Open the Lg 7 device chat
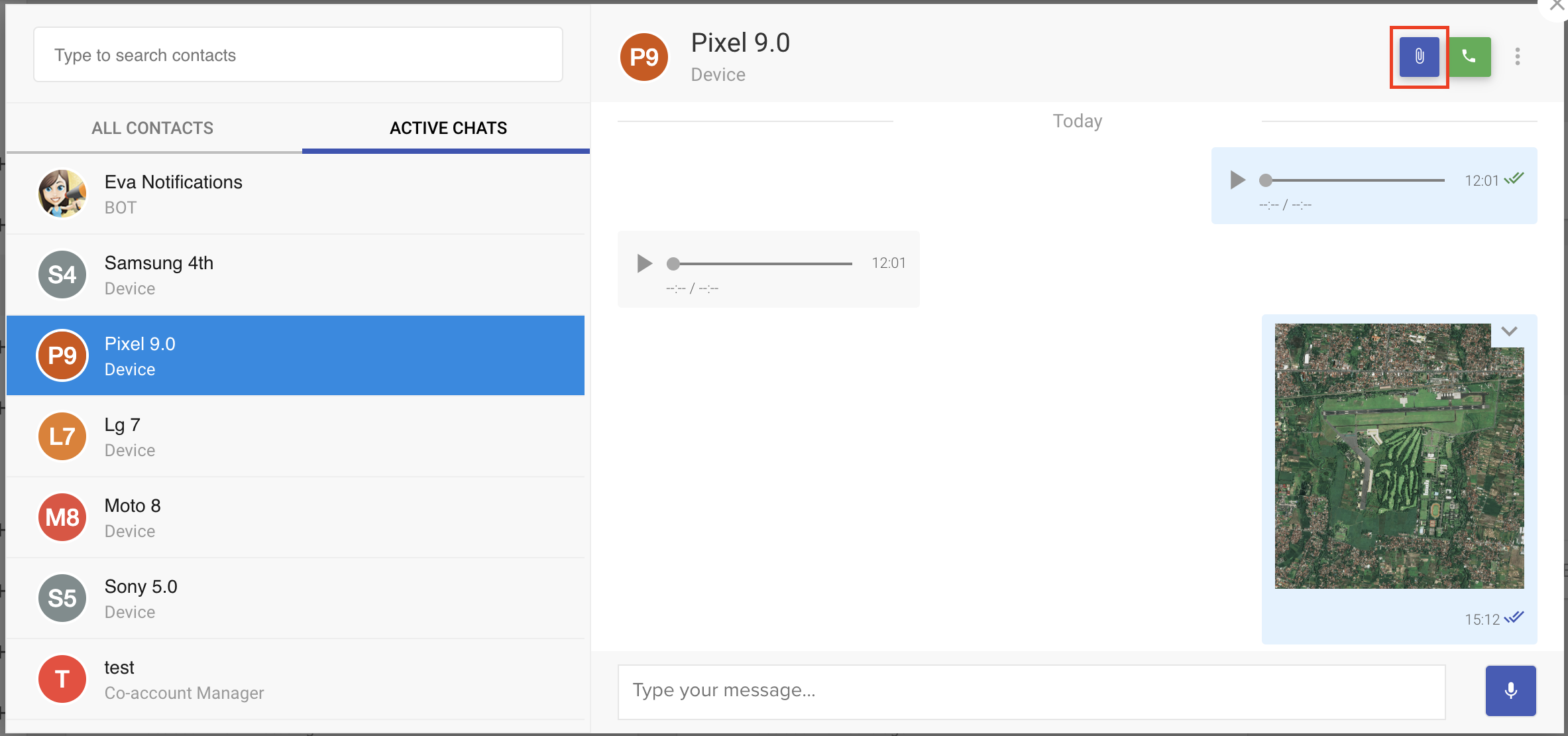 (x=296, y=436)
